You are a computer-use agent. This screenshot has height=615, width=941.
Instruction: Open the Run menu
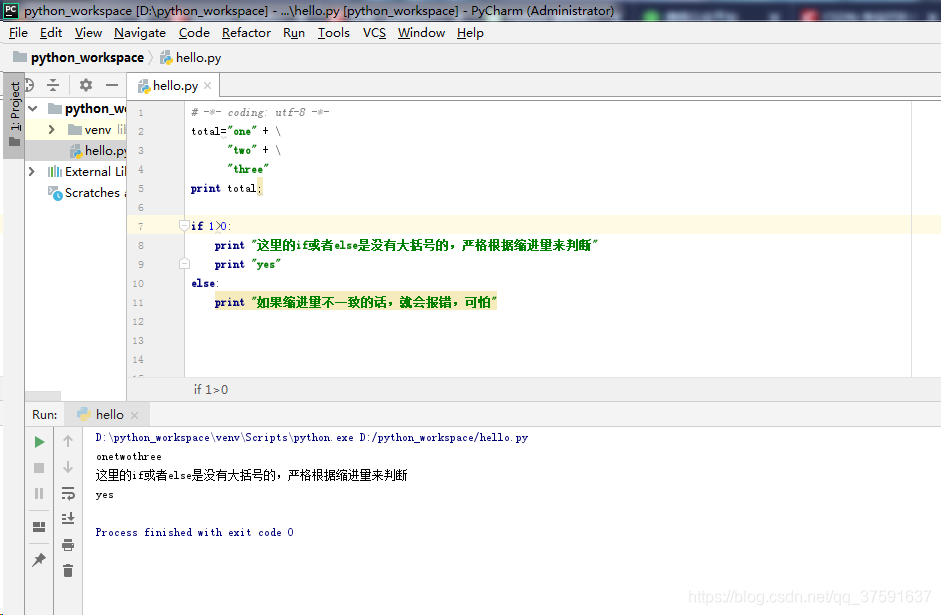point(293,32)
